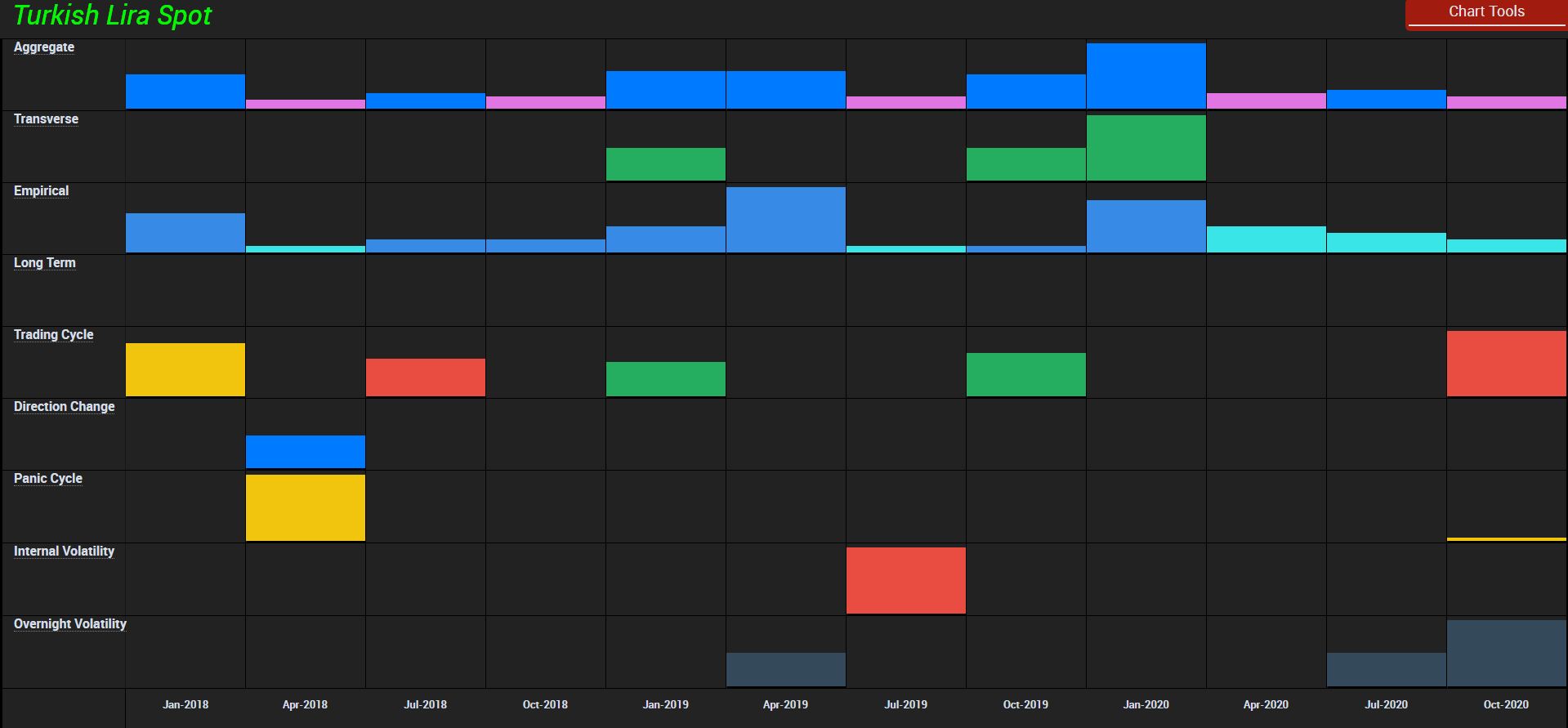The width and height of the screenshot is (1568, 728).
Task: Click the Transverse row label
Action: pyautogui.click(x=46, y=119)
